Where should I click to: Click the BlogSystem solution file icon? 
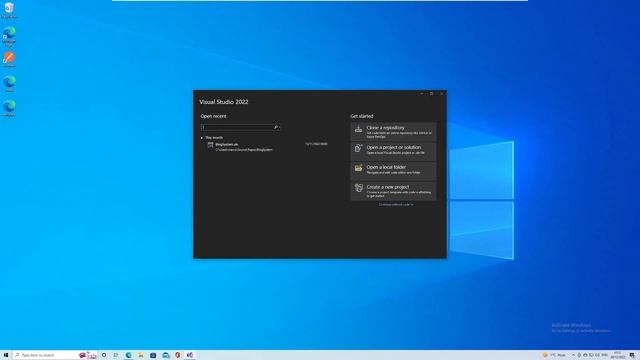click(210, 145)
